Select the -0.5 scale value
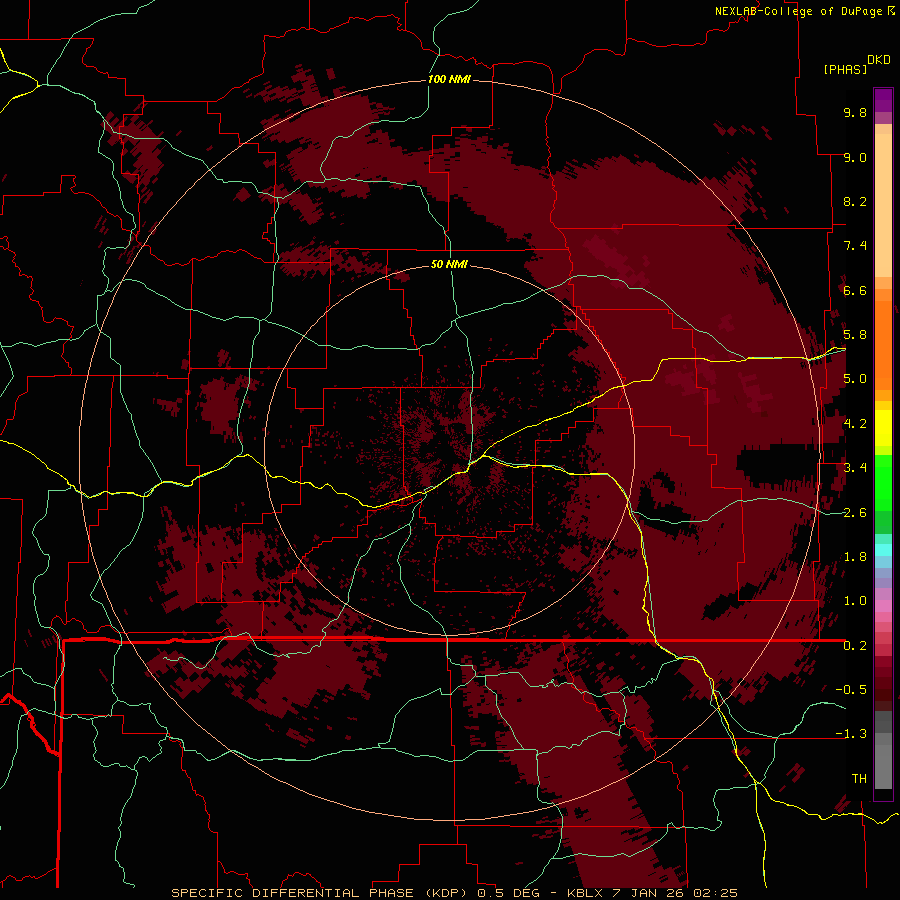The height and width of the screenshot is (900, 900). [851, 690]
